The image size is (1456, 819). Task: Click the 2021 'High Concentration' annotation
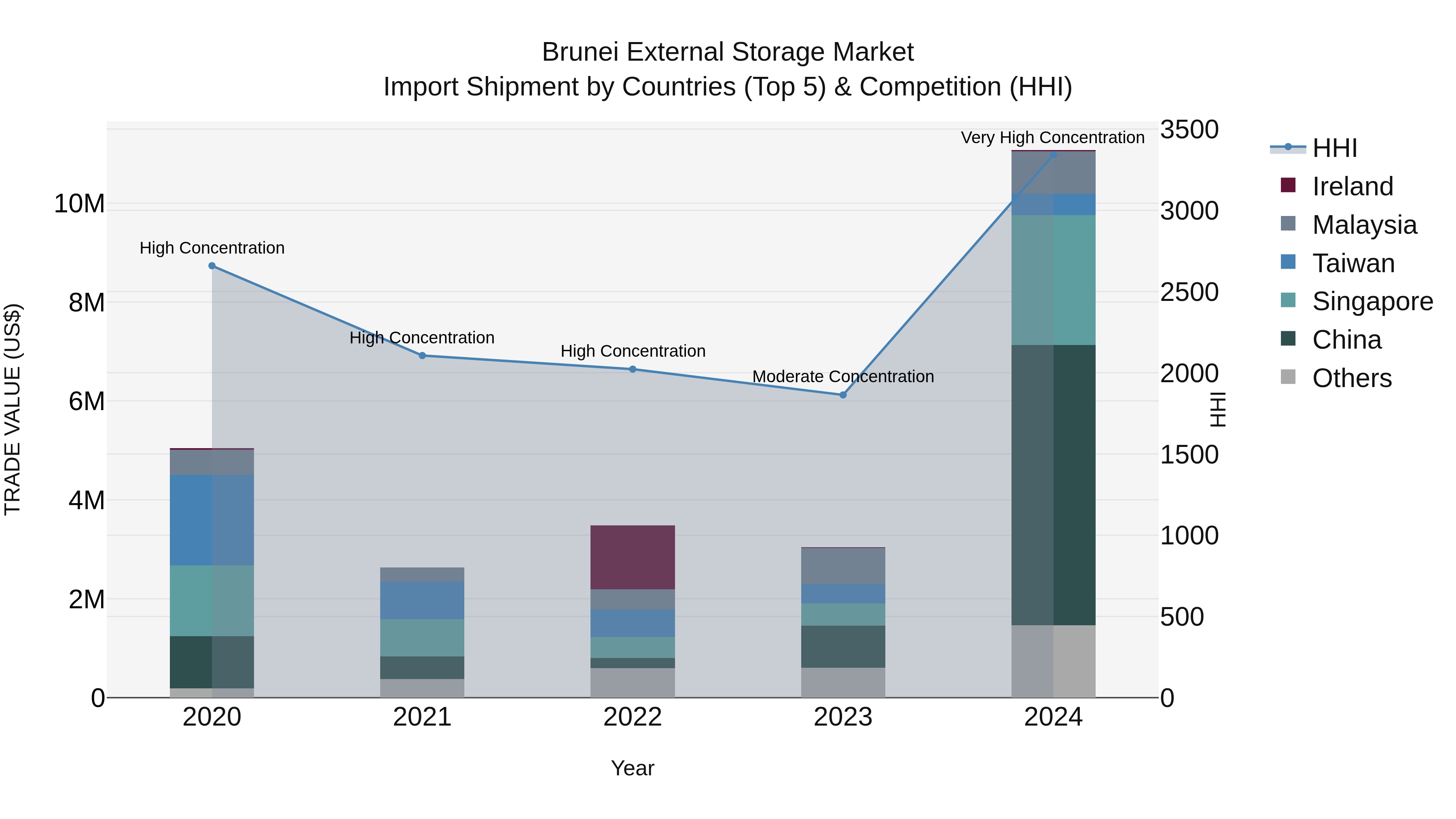[x=422, y=338]
